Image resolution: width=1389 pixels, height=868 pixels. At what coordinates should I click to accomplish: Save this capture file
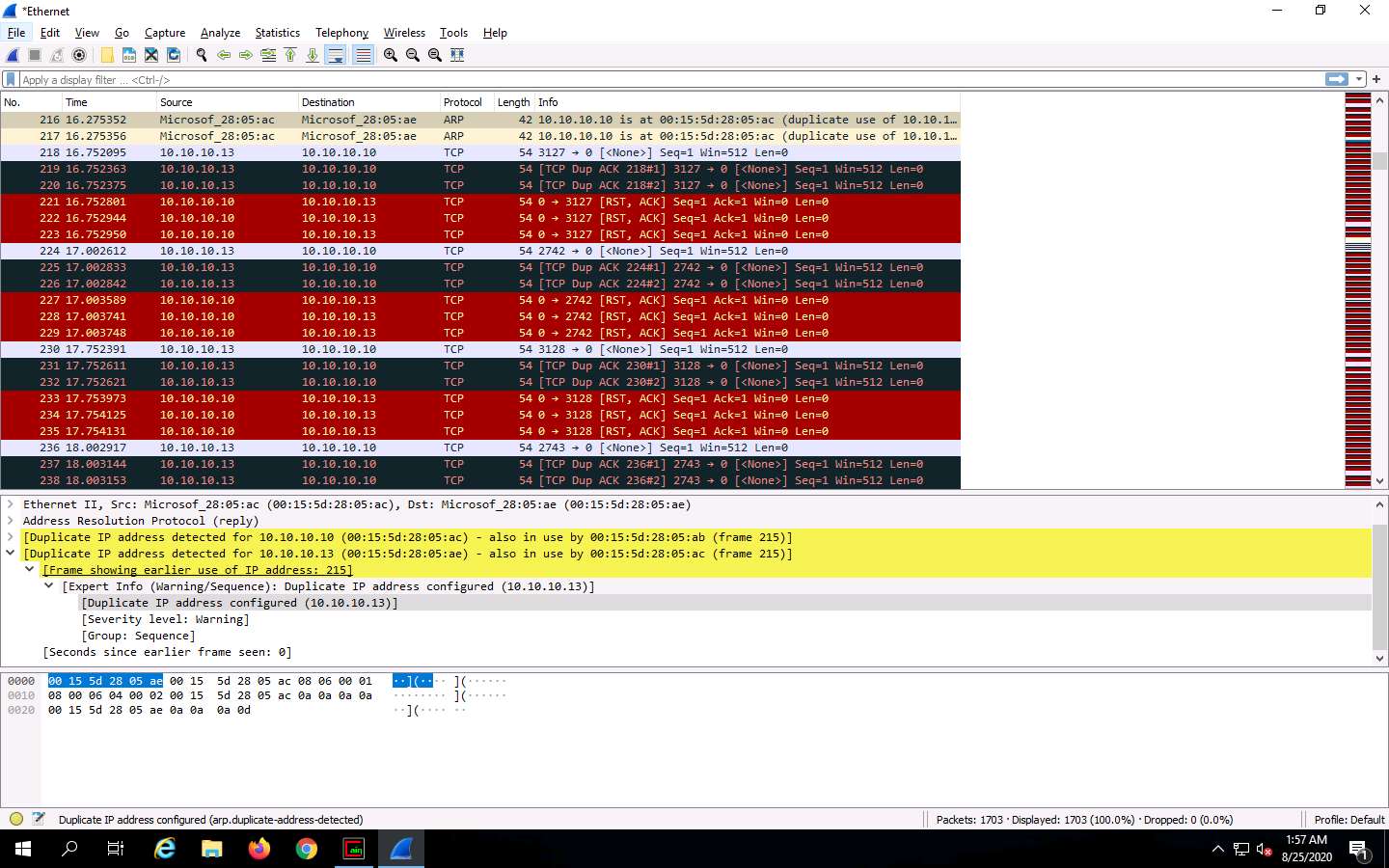pos(129,55)
